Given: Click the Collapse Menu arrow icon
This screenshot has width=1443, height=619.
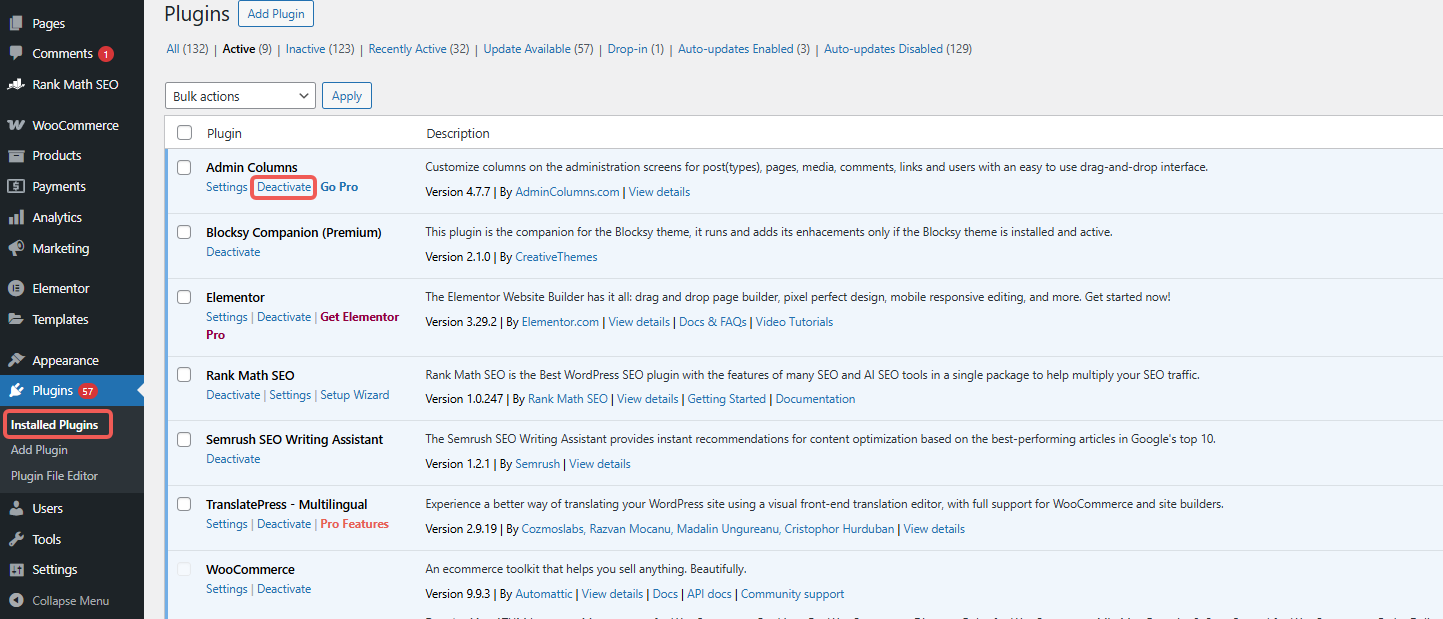Looking at the screenshot, I should pyautogui.click(x=15, y=601).
